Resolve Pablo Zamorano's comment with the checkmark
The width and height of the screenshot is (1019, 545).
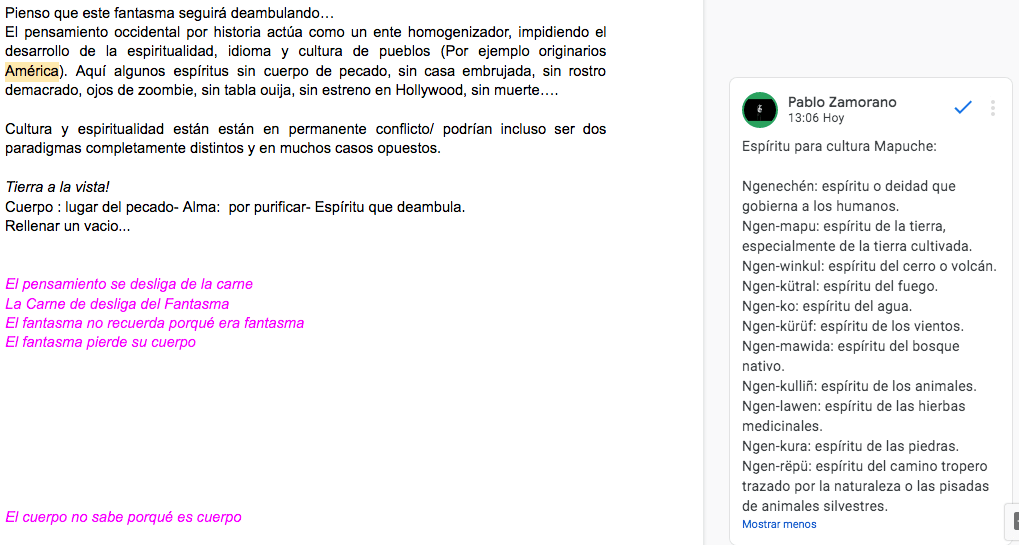click(962, 108)
